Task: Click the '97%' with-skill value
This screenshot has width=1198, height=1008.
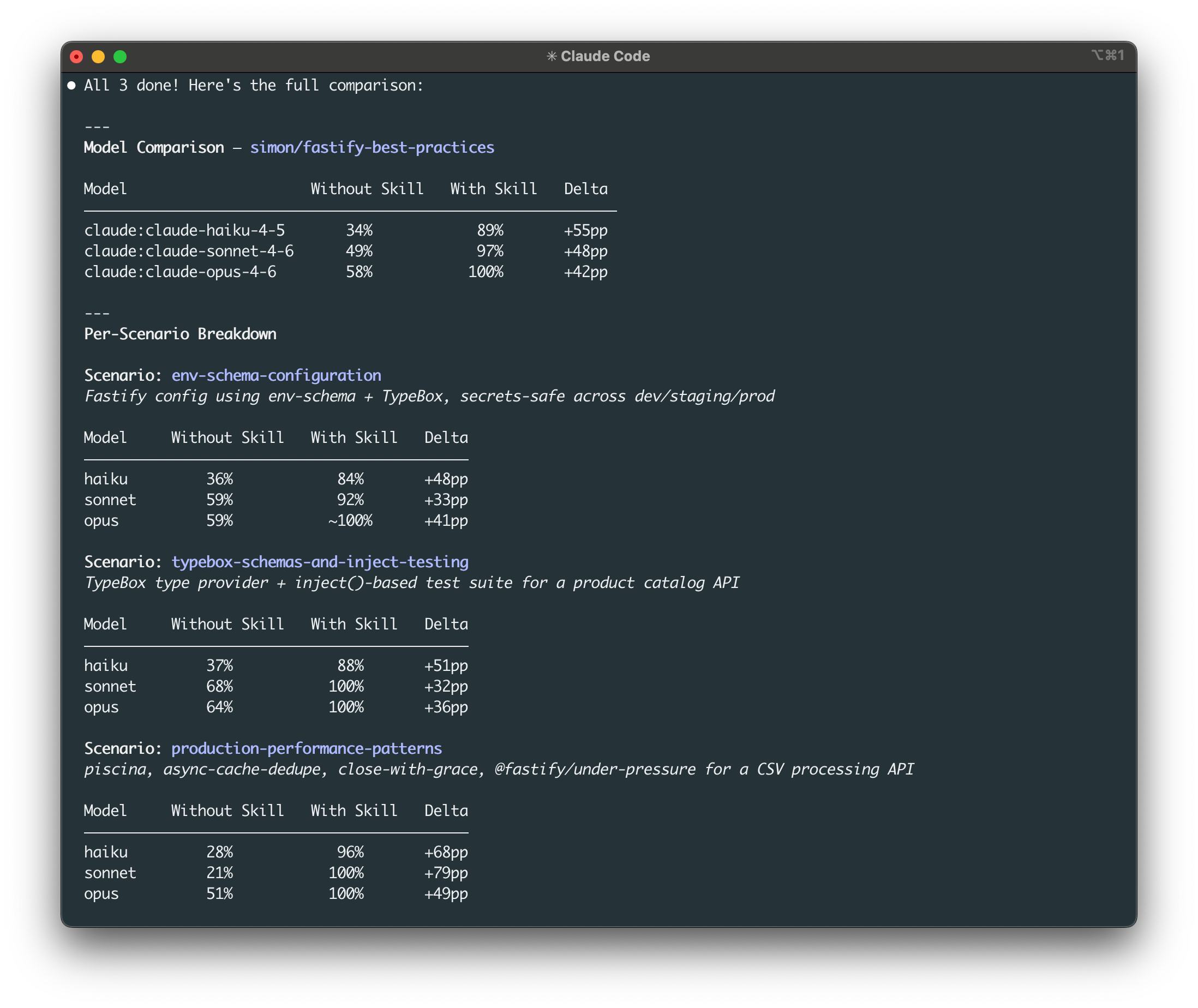Action: 490,251
